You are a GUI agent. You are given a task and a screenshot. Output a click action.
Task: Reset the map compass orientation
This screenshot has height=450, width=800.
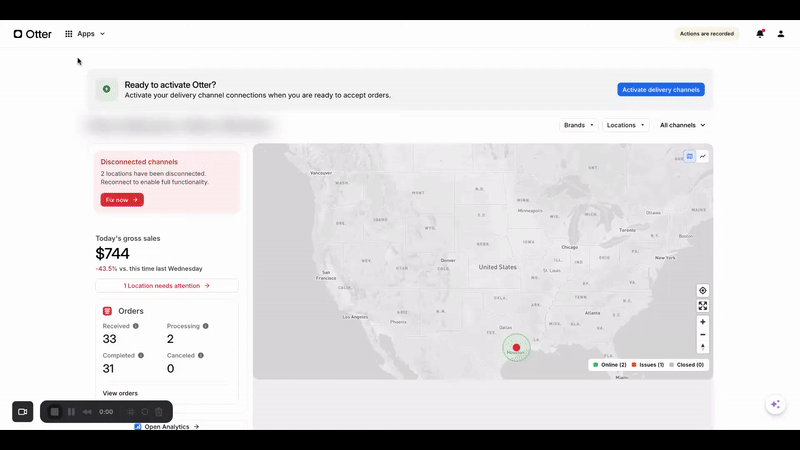pos(703,347)
